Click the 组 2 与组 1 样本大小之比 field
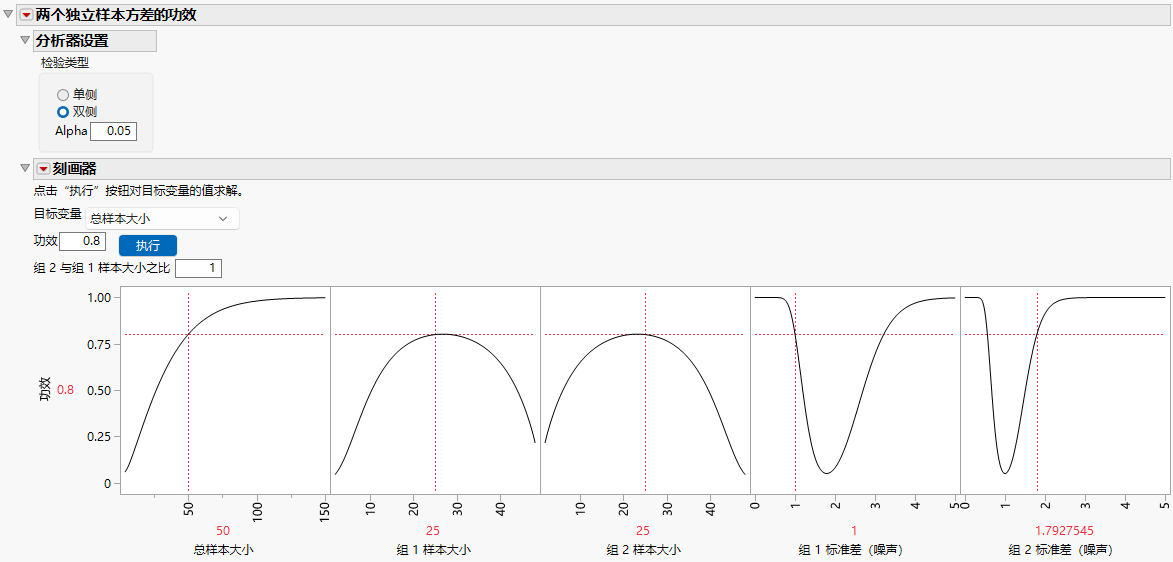The image size is (1173, 562). (x=198, y=268)
